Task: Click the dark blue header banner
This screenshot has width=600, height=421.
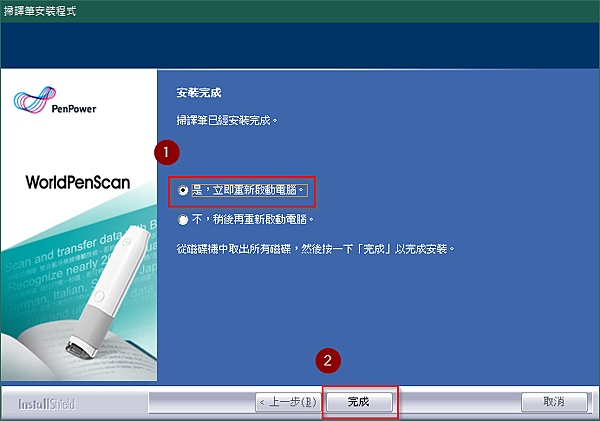Action: [x=300, y=45]
